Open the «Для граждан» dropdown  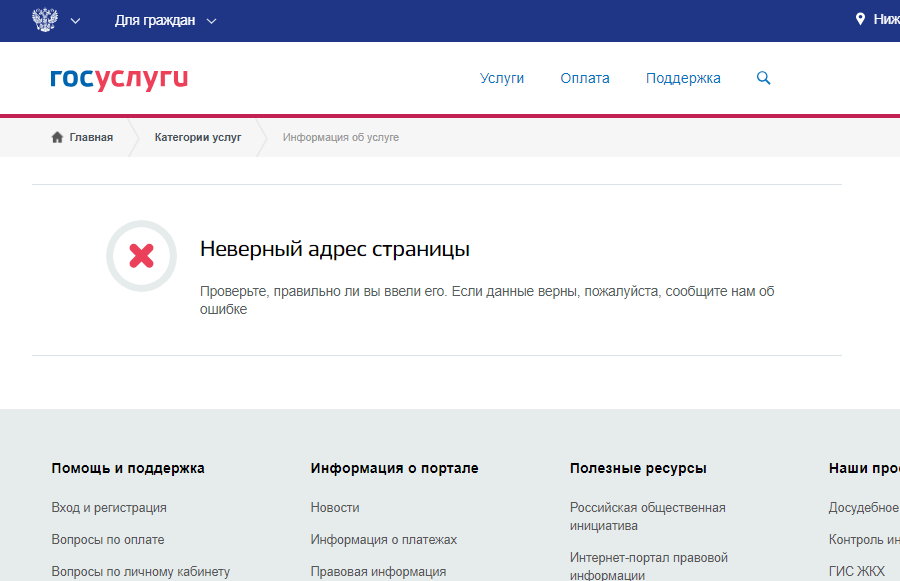click(x=165, y=21)
